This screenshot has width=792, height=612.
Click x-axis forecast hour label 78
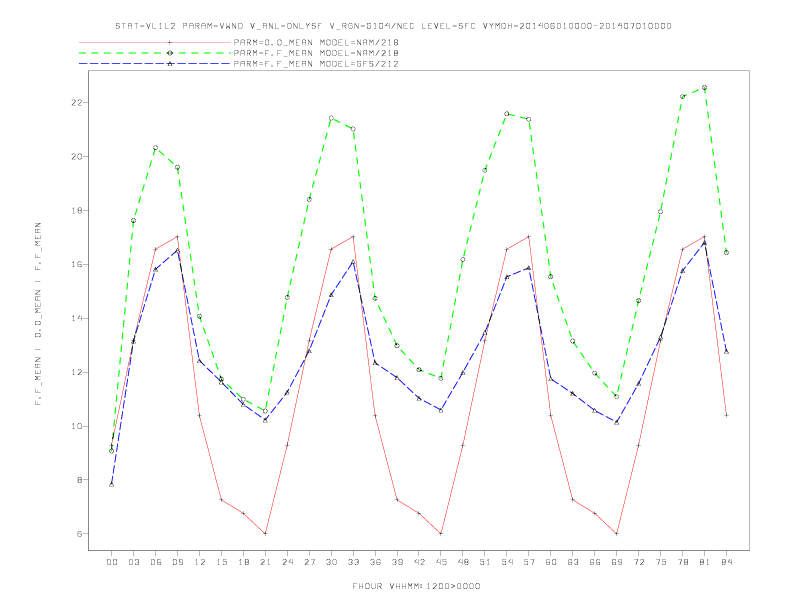(682, 562)
